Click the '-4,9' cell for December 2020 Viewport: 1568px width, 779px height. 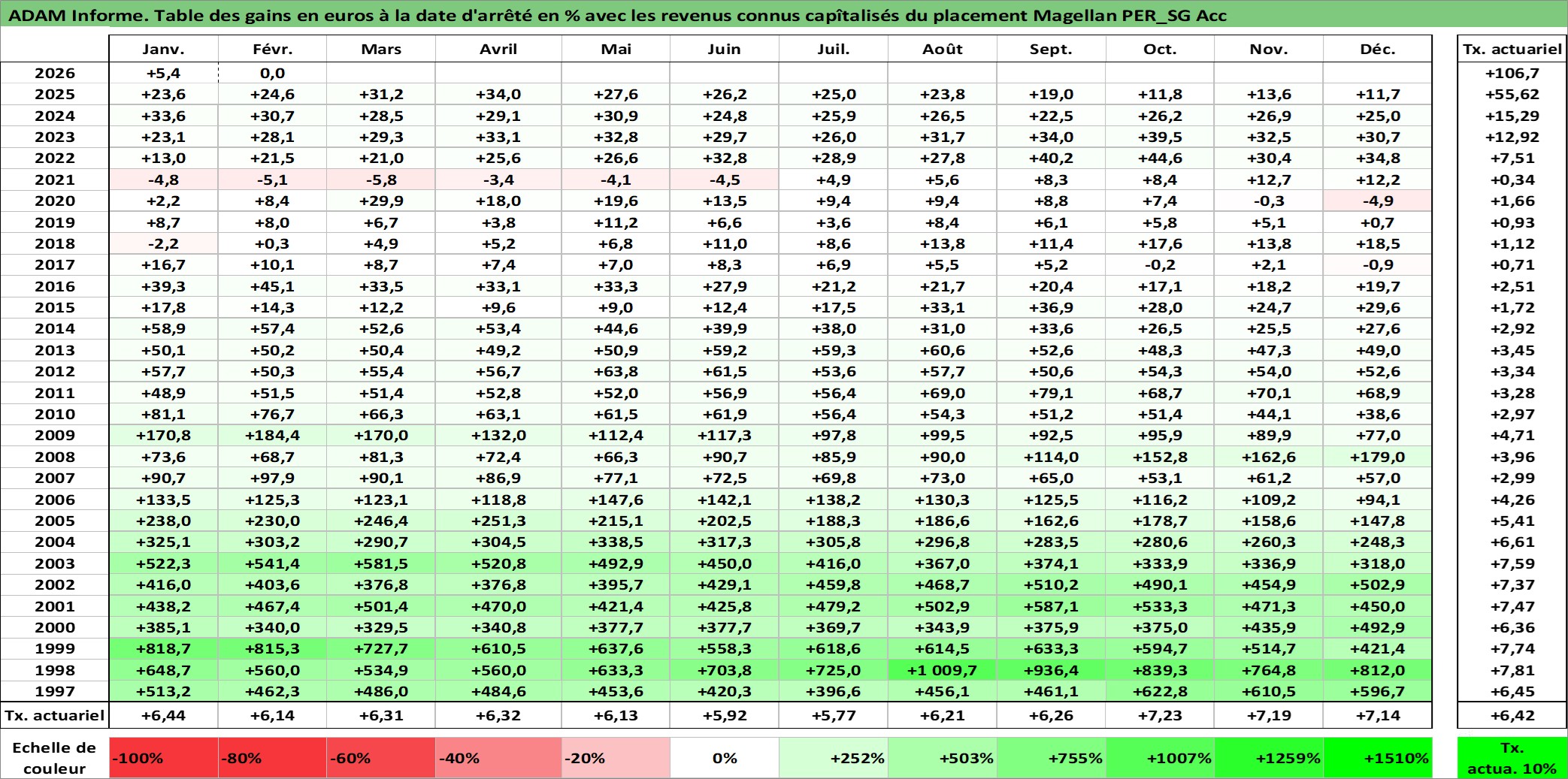point(1378,201)
